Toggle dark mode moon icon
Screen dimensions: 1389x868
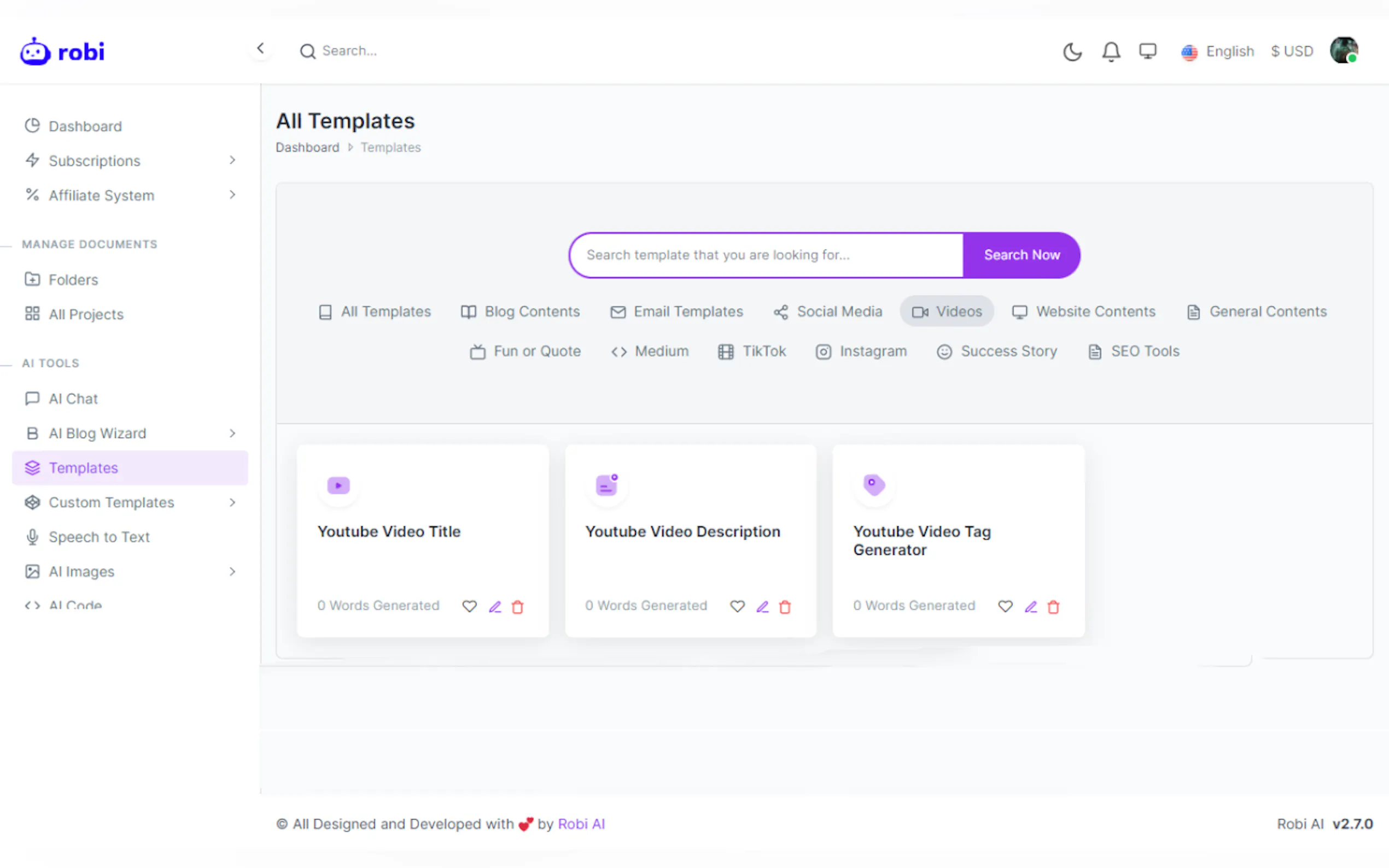tap(1071, 52)
